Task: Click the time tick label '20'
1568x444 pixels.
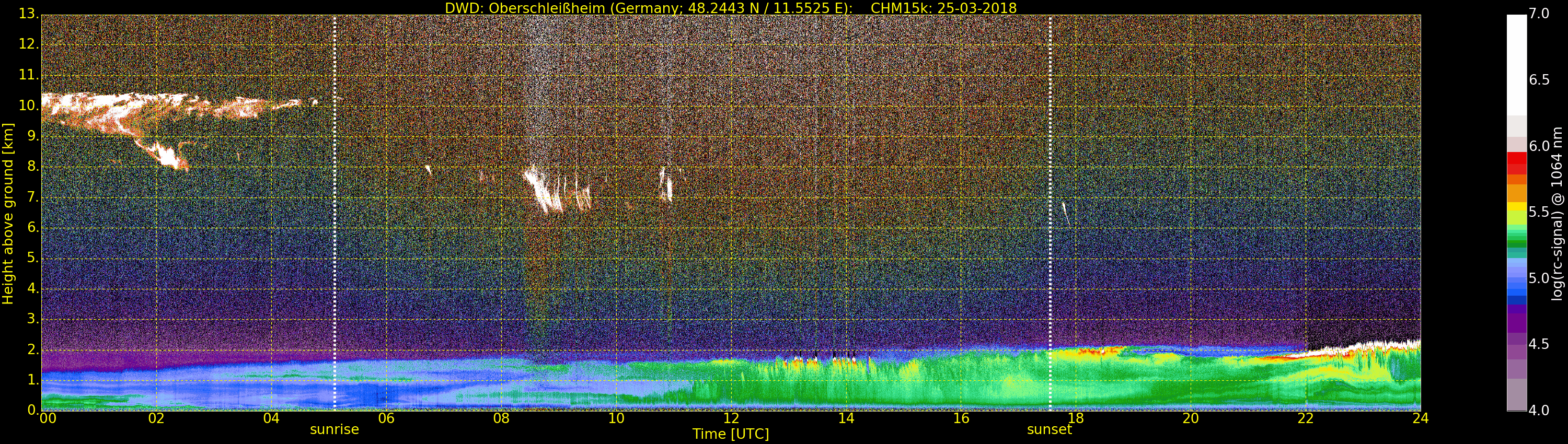Action: [x=1191, y=418]
